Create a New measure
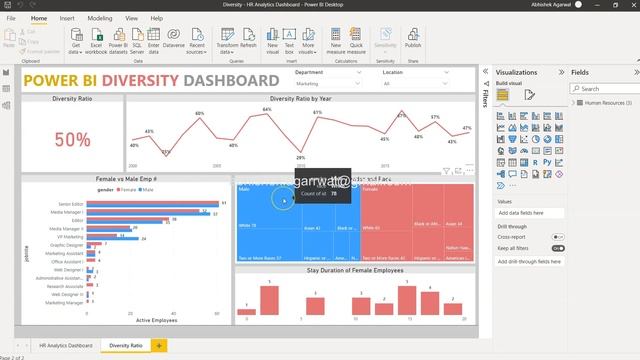640x360 pixels. pyautogui.click(x=336, y=41)
